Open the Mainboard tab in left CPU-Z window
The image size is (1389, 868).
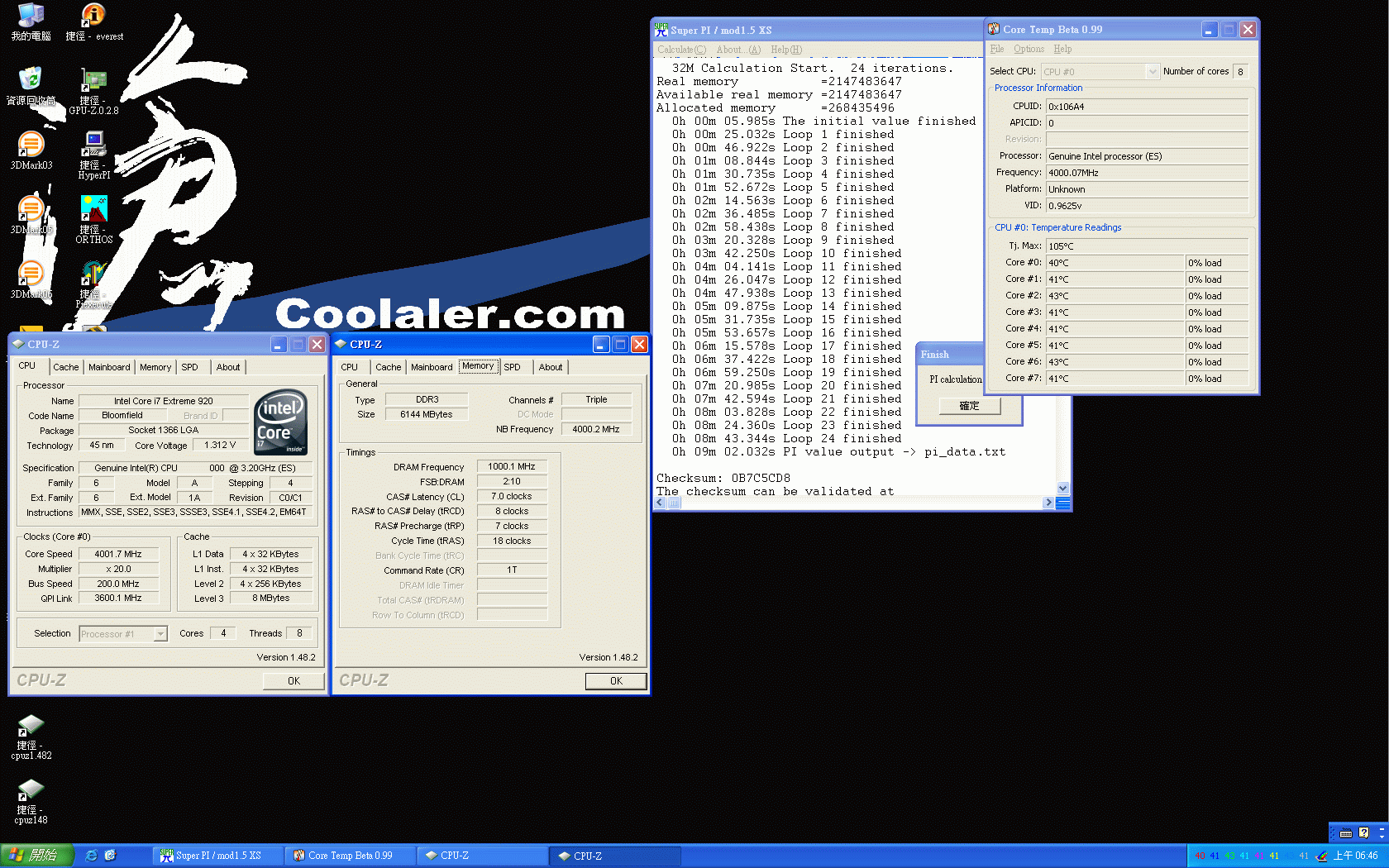click(x=109, y=367)
